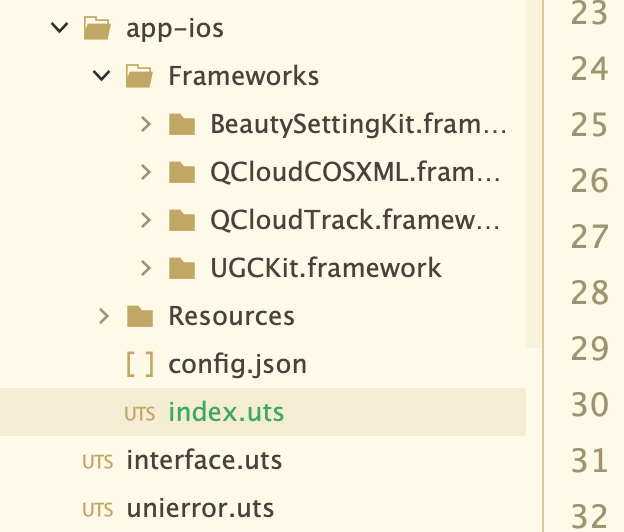Open the config.json file

(x=238, y=364)
